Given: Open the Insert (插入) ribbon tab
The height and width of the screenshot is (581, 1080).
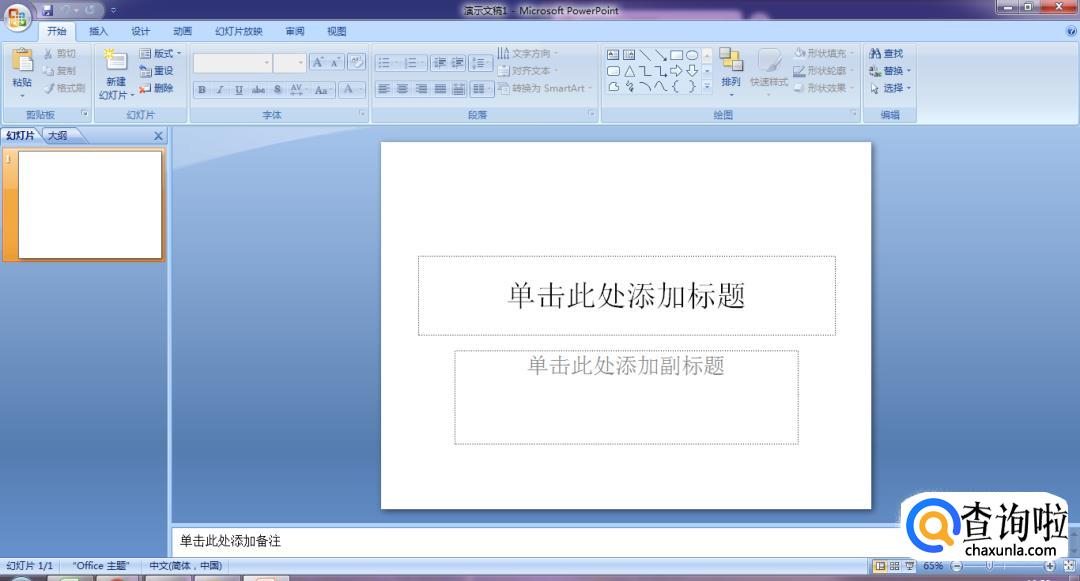Looking at the screenshot, I should point(98,32).
